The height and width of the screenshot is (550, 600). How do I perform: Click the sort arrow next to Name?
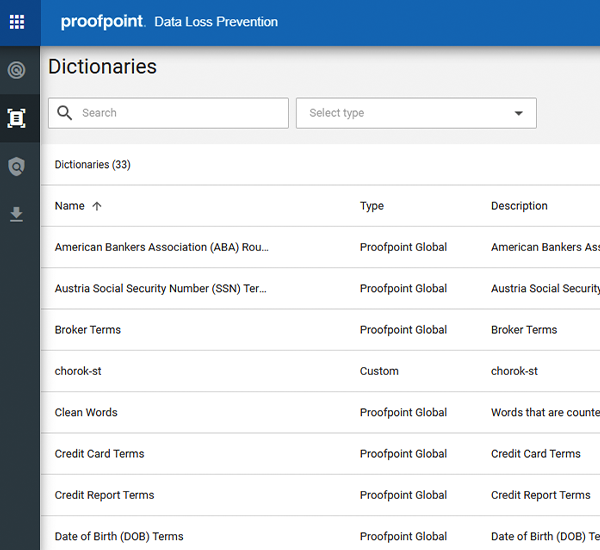97,206
